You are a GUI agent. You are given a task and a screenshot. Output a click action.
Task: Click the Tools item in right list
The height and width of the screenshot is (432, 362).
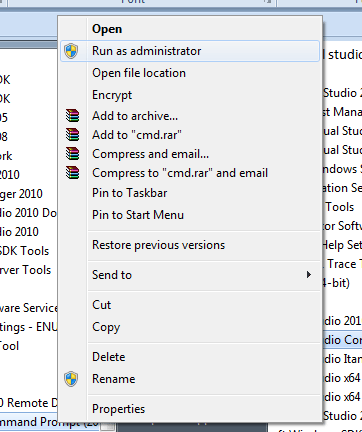[339, 207]
